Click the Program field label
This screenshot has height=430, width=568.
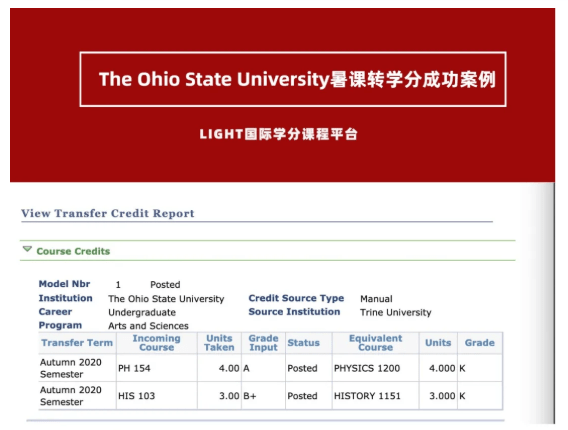pos(60,325)
